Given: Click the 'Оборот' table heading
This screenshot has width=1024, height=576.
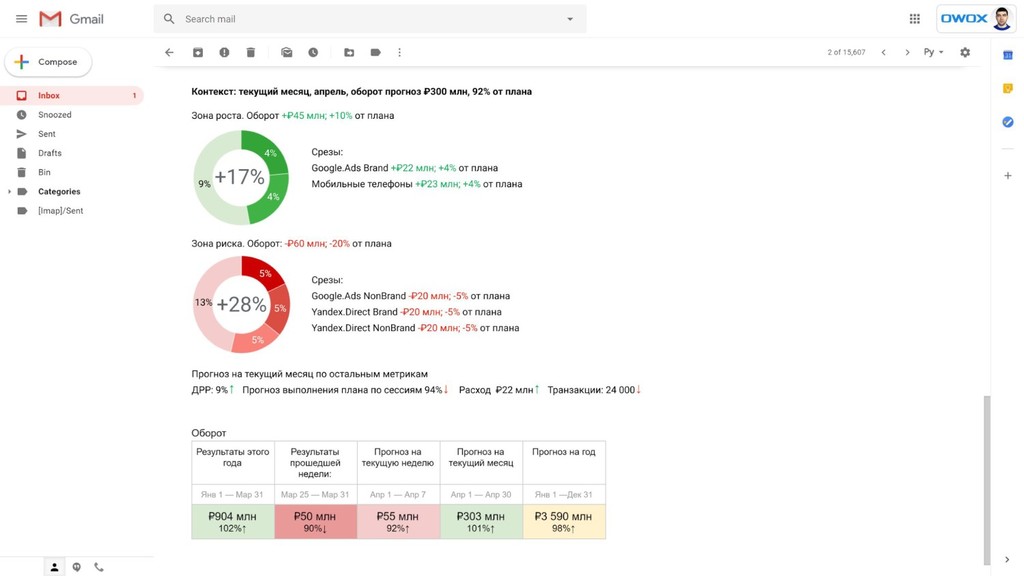Looking at the screenshot, I should [208, 433].
